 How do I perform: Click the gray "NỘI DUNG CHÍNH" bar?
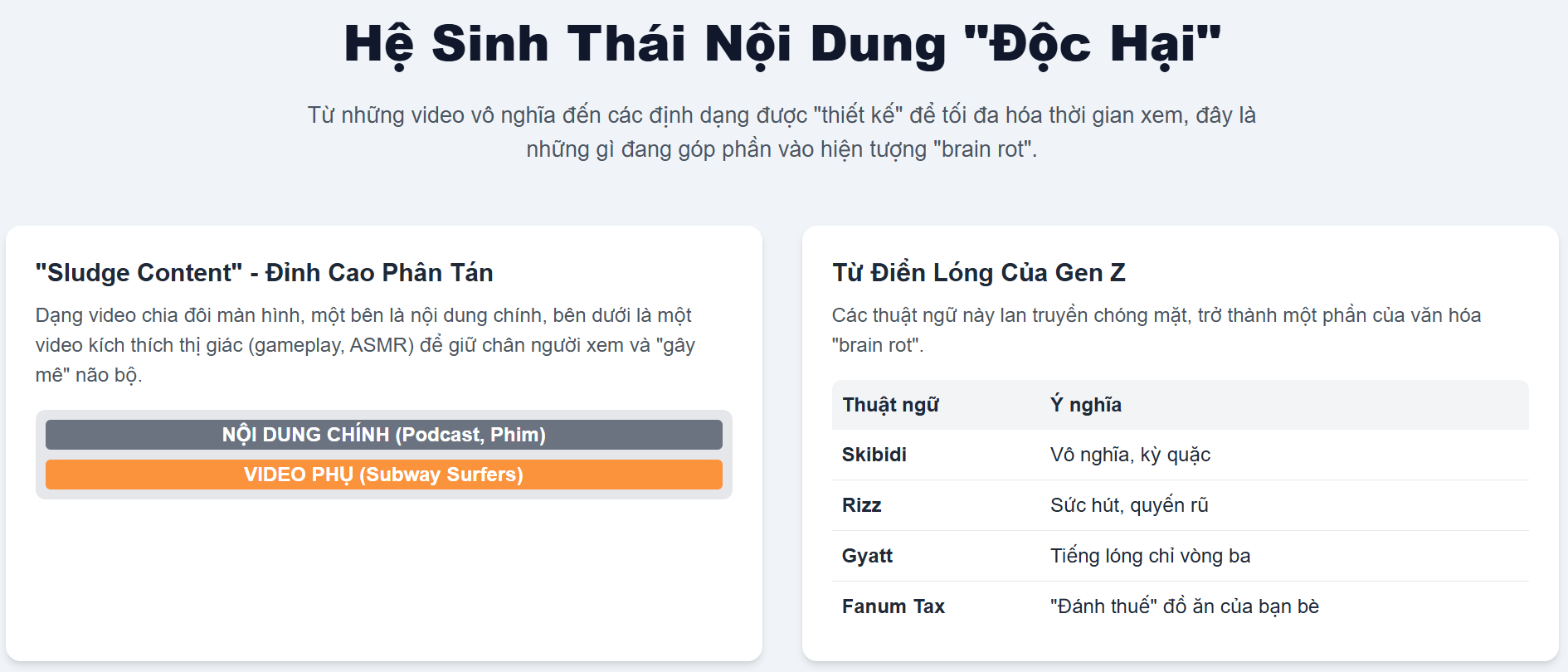pos(383,435)
